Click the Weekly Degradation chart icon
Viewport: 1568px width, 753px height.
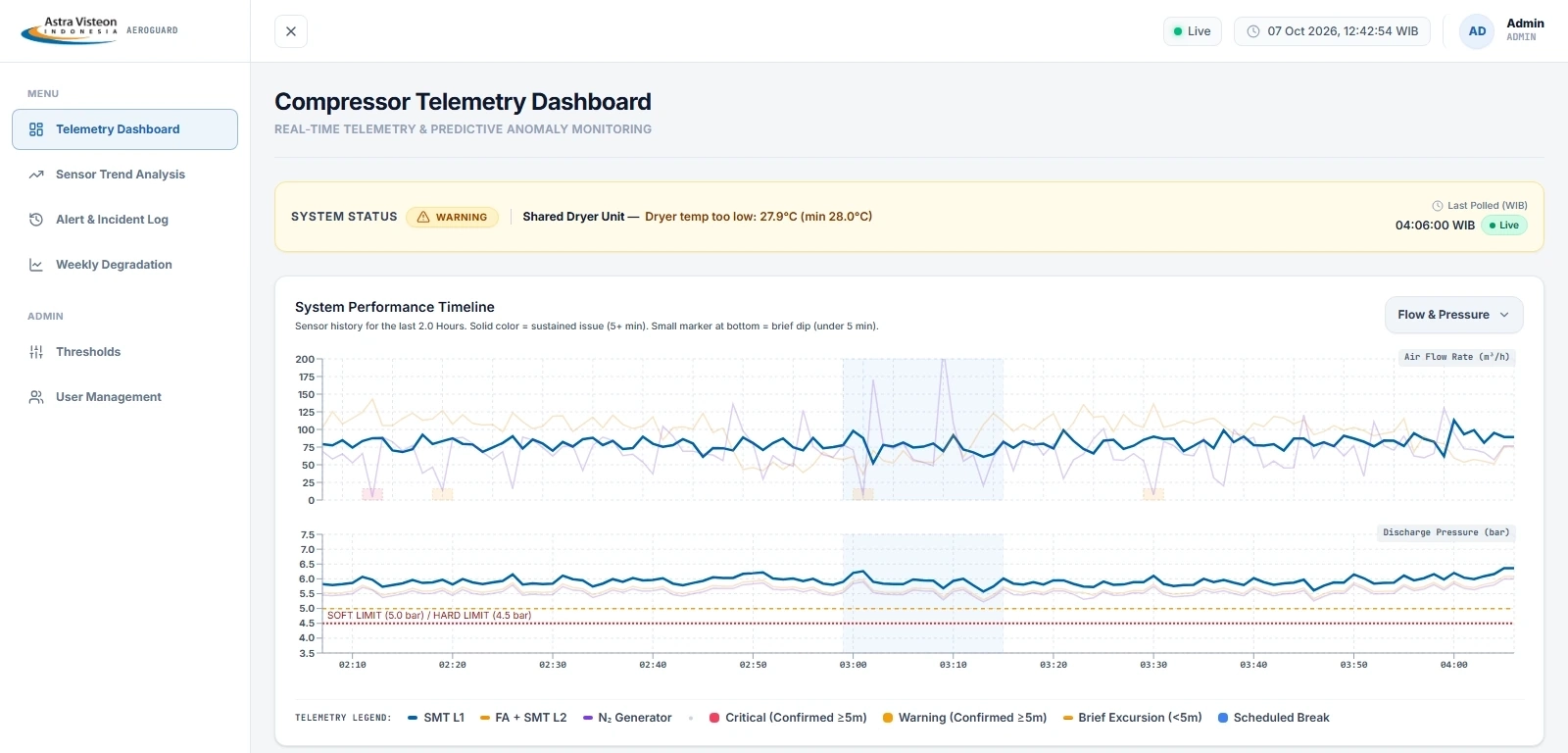36,265
